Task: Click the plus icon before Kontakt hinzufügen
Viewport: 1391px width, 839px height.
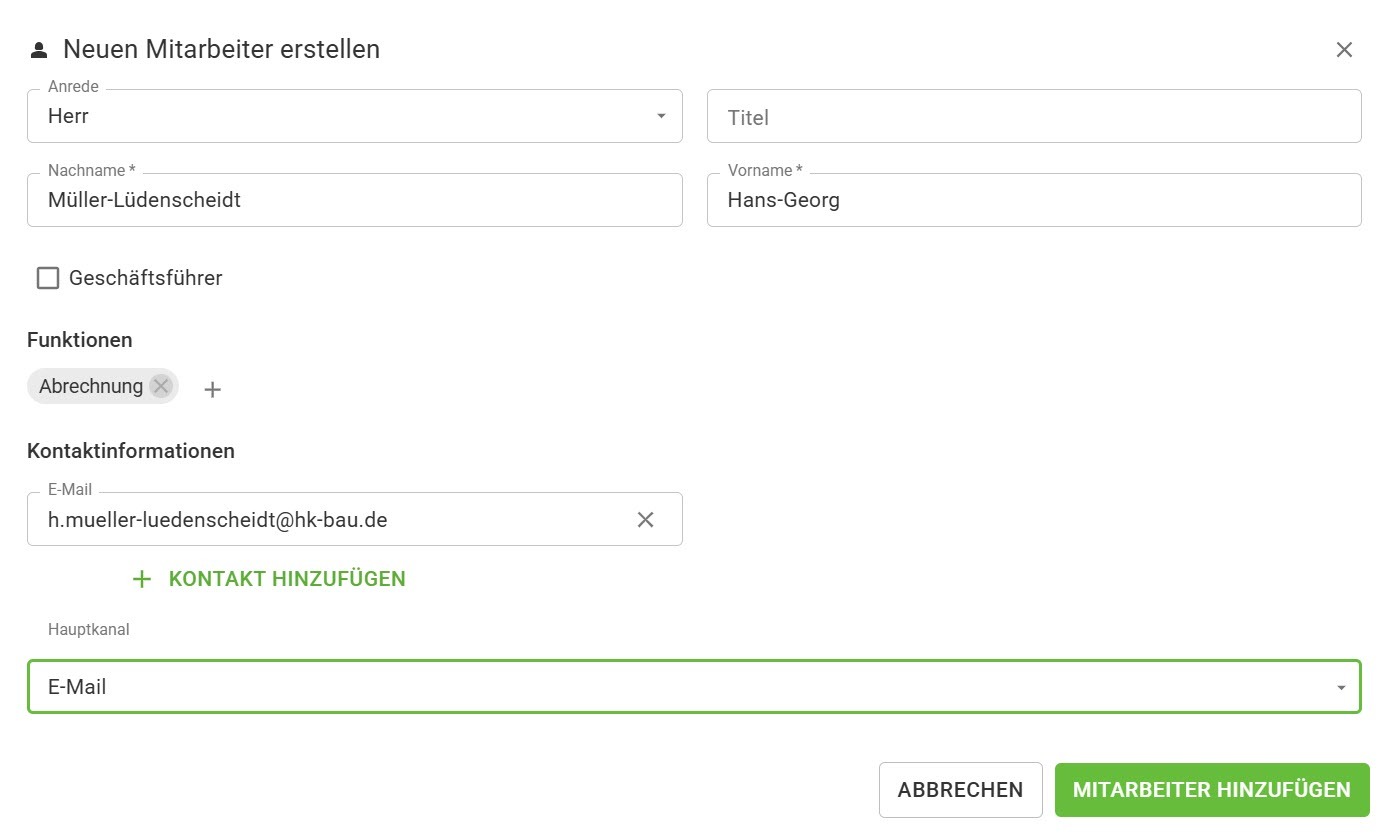Action: click(142, 579)
